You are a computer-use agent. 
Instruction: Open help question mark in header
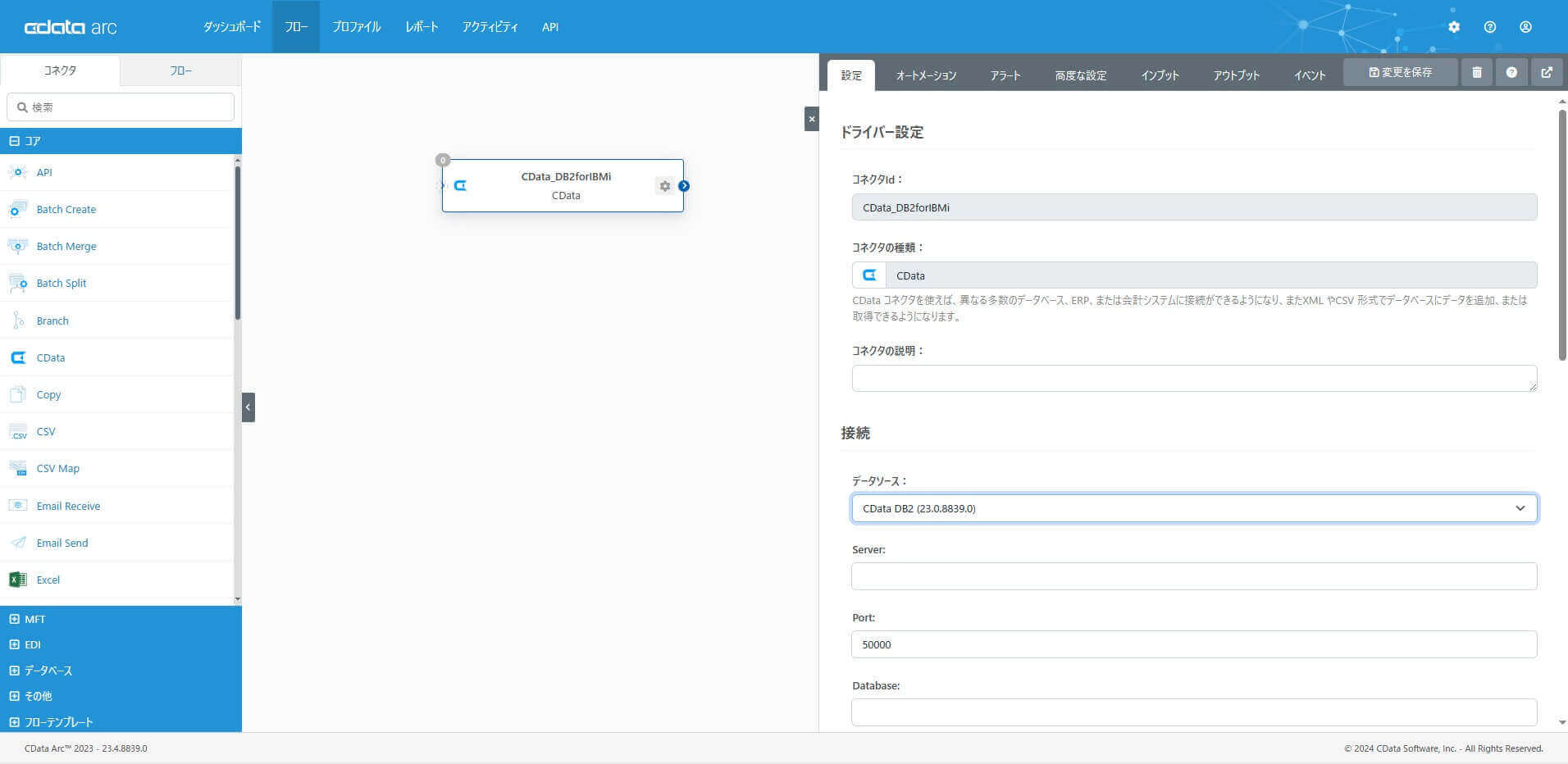[1490, 27]
